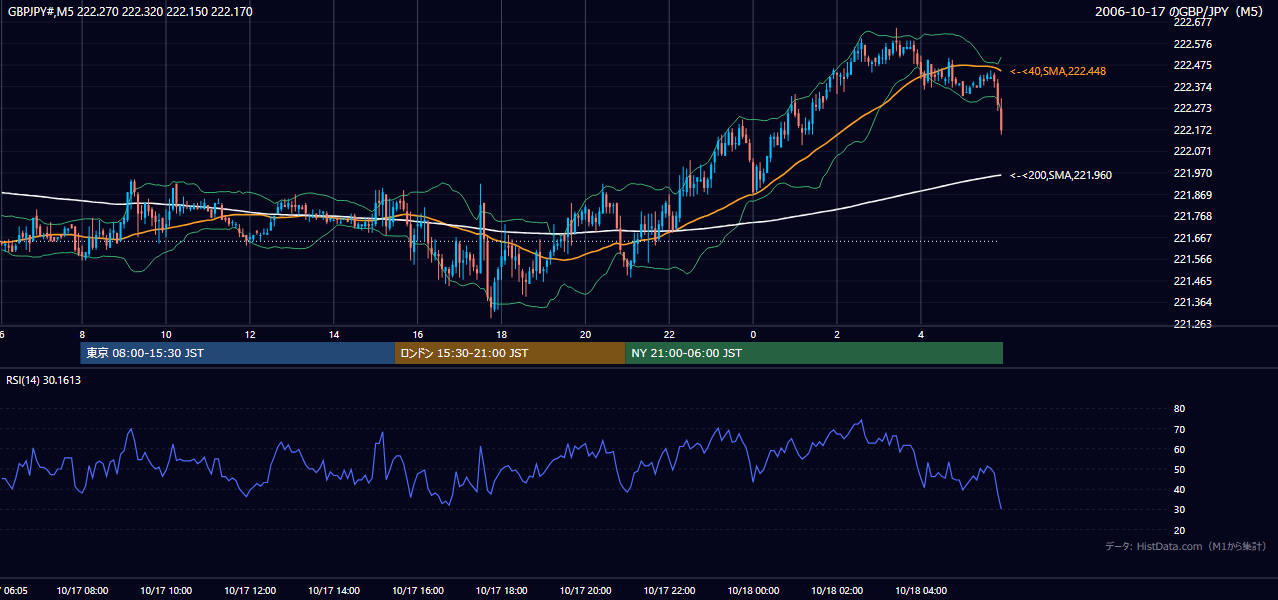
Task: Click the 222.576 price axis label
Action: (x=1192, y=44)
